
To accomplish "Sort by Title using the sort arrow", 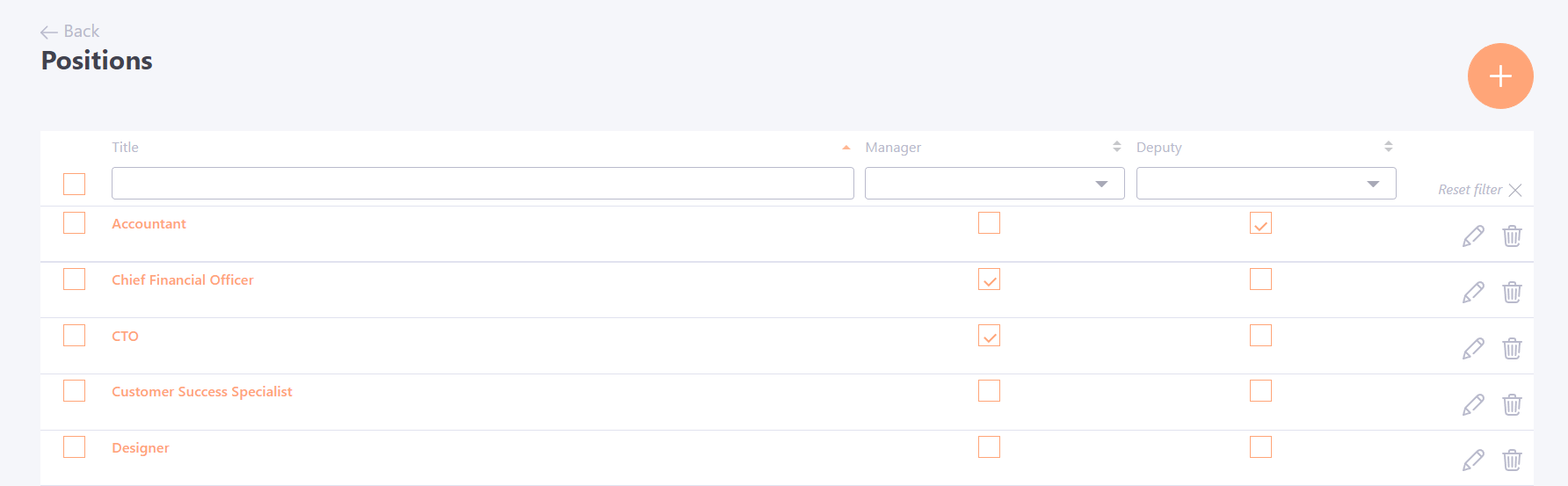I will coord(846,148).
